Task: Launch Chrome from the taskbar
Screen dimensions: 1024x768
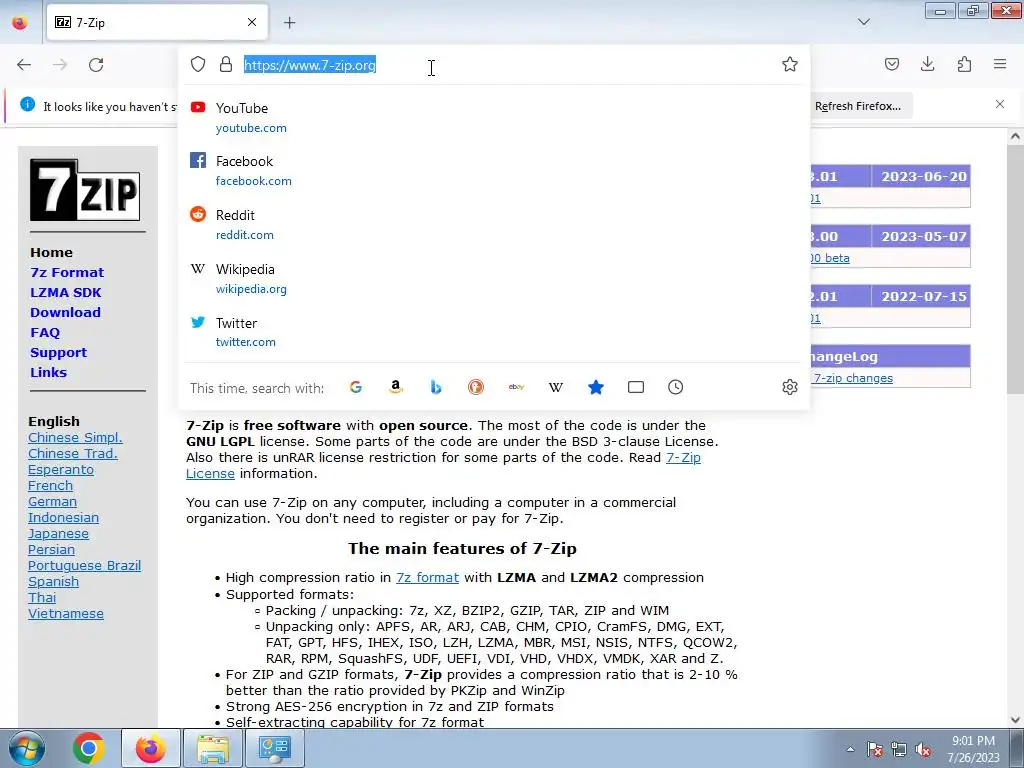Action: 89,748
